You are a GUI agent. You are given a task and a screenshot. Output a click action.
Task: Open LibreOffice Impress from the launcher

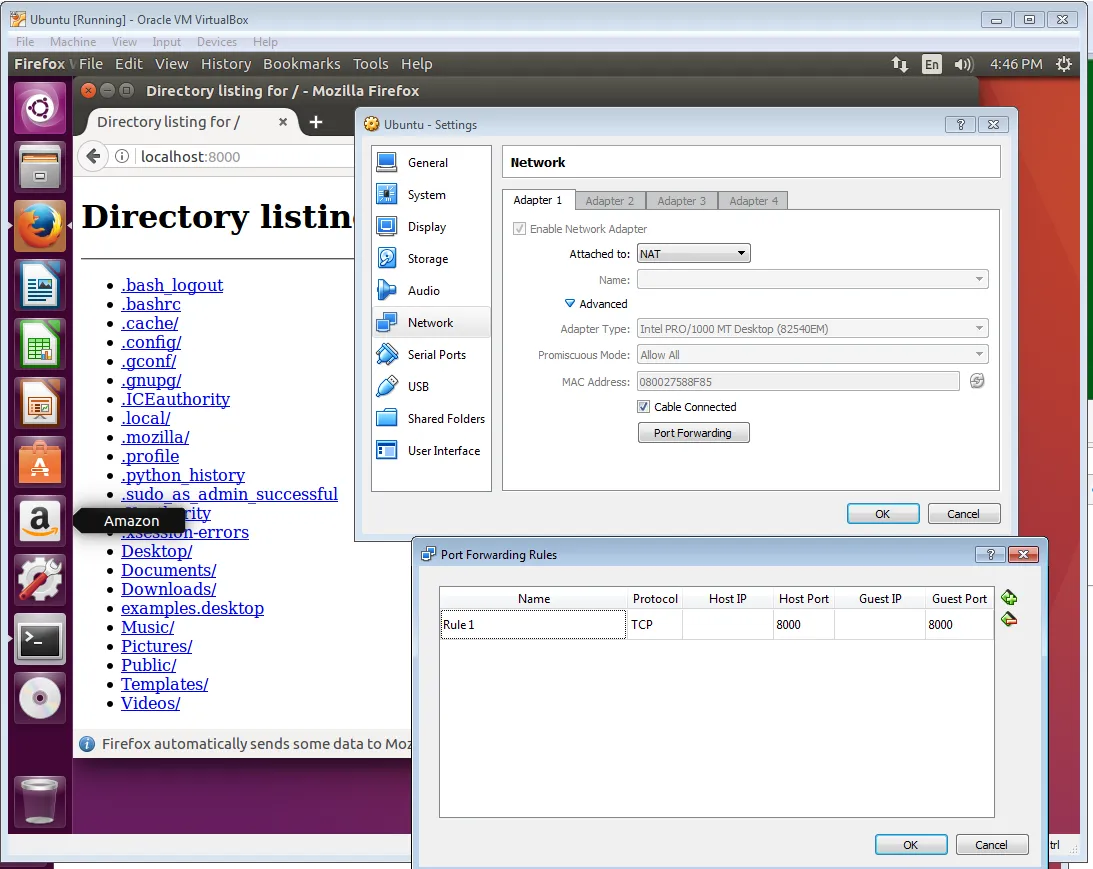point(40,403)
